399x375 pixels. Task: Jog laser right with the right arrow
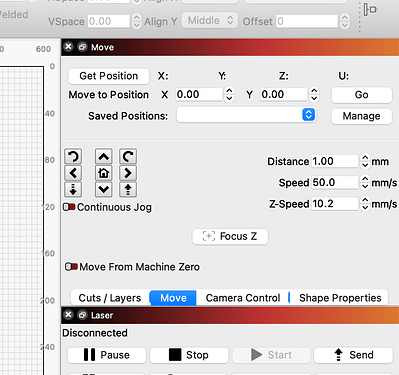click(128, 173)
